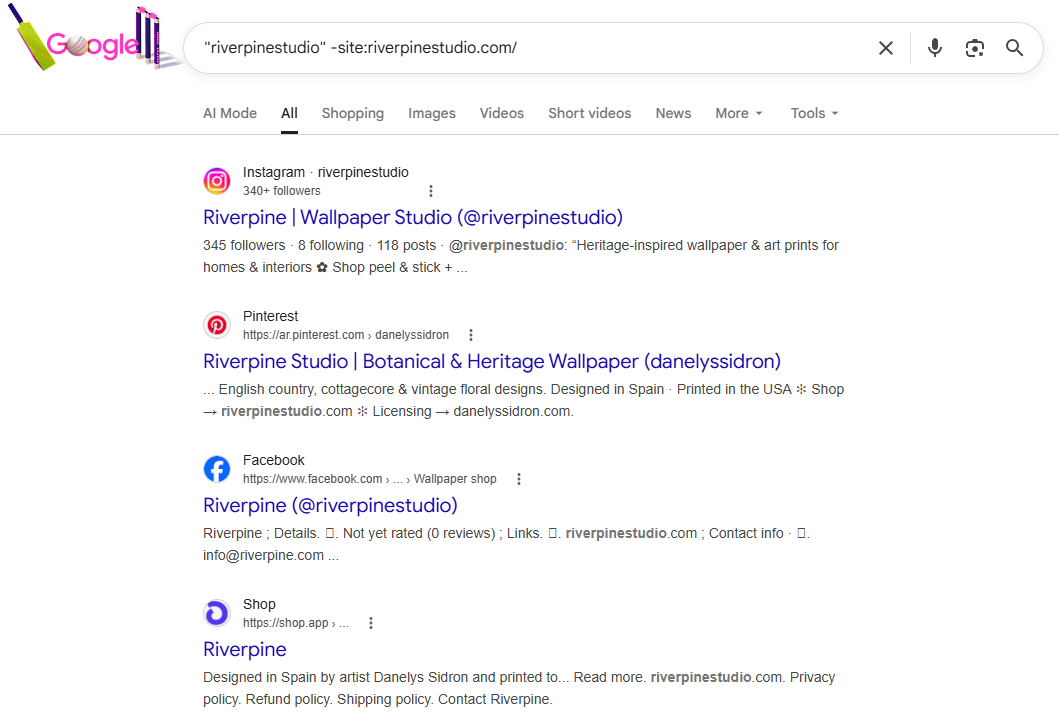1059x726 pixels.
Task: Open the Short videos tab
Action: click(590, 113)
